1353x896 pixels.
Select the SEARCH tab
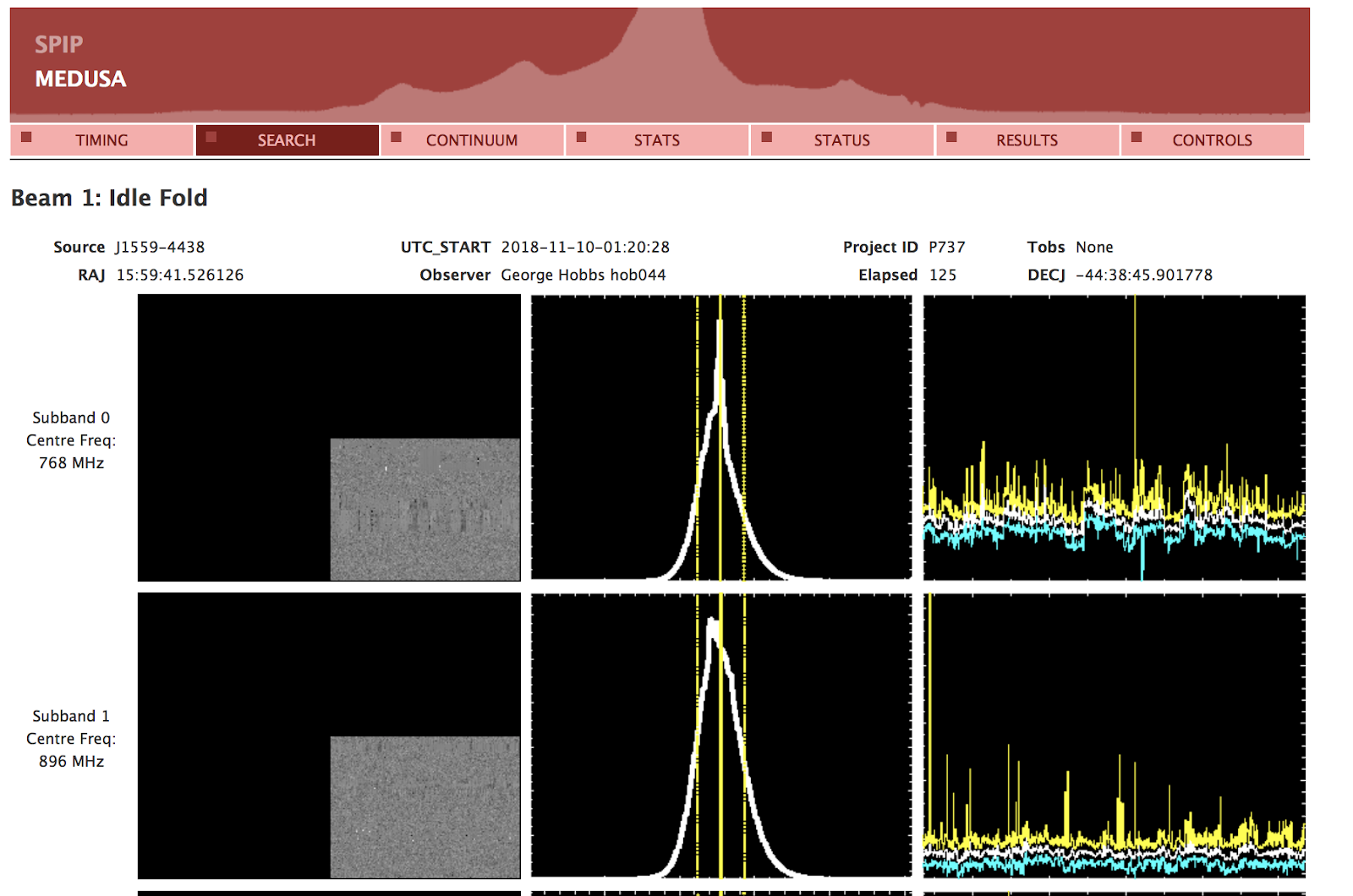(x=287, y=140)
